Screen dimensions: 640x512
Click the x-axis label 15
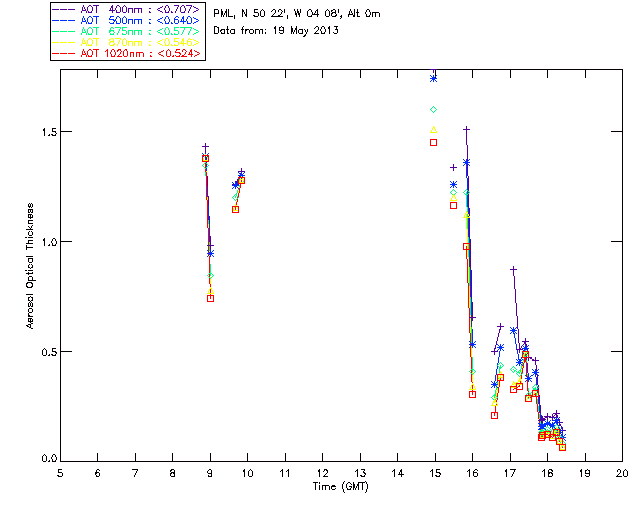tap(435, 473)
